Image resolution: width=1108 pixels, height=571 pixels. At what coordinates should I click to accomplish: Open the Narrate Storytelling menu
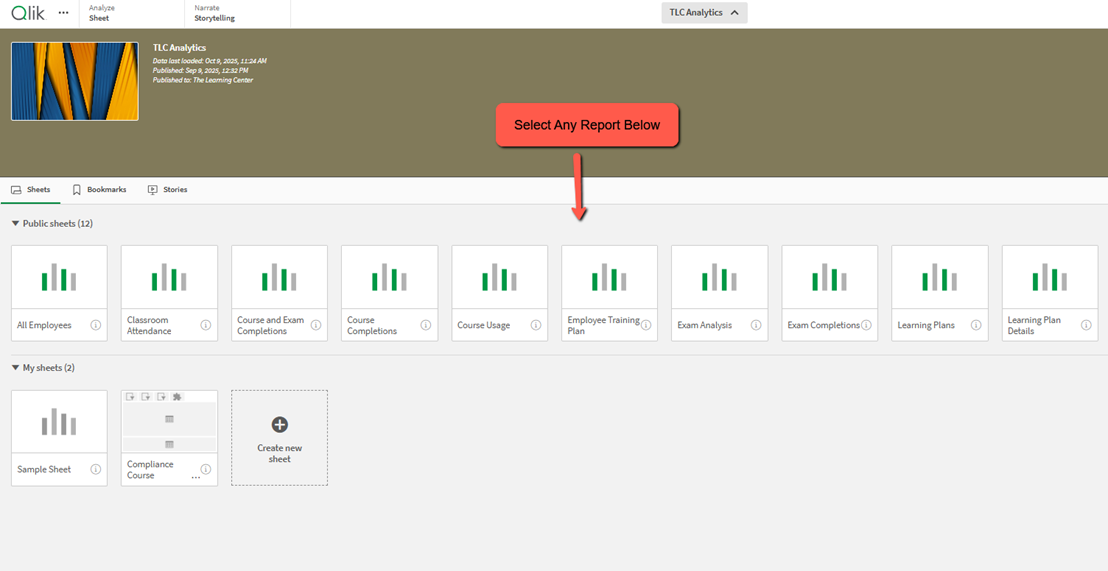tap(214, 13)
